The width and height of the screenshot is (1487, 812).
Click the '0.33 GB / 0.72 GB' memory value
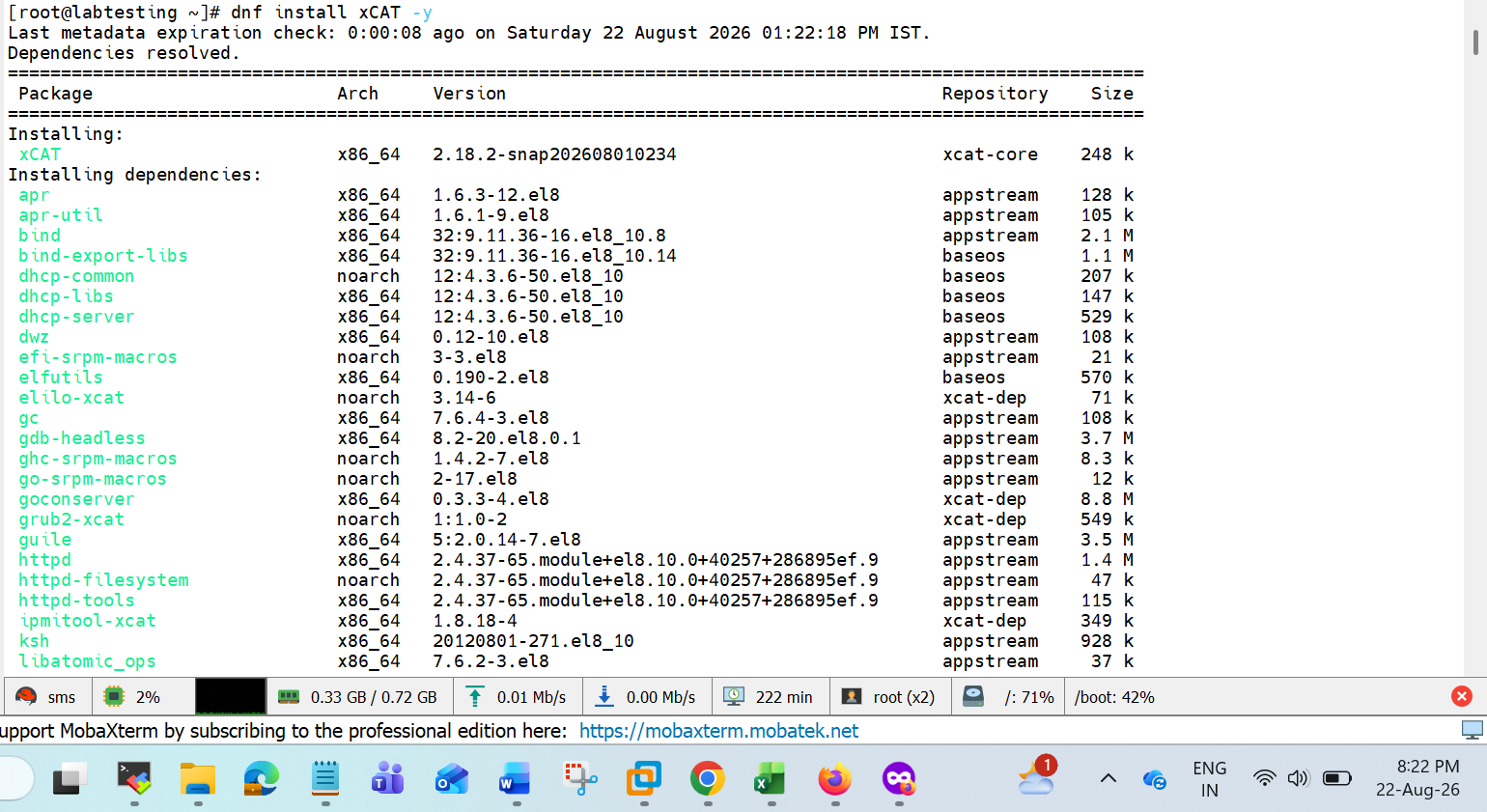point(374,697)
